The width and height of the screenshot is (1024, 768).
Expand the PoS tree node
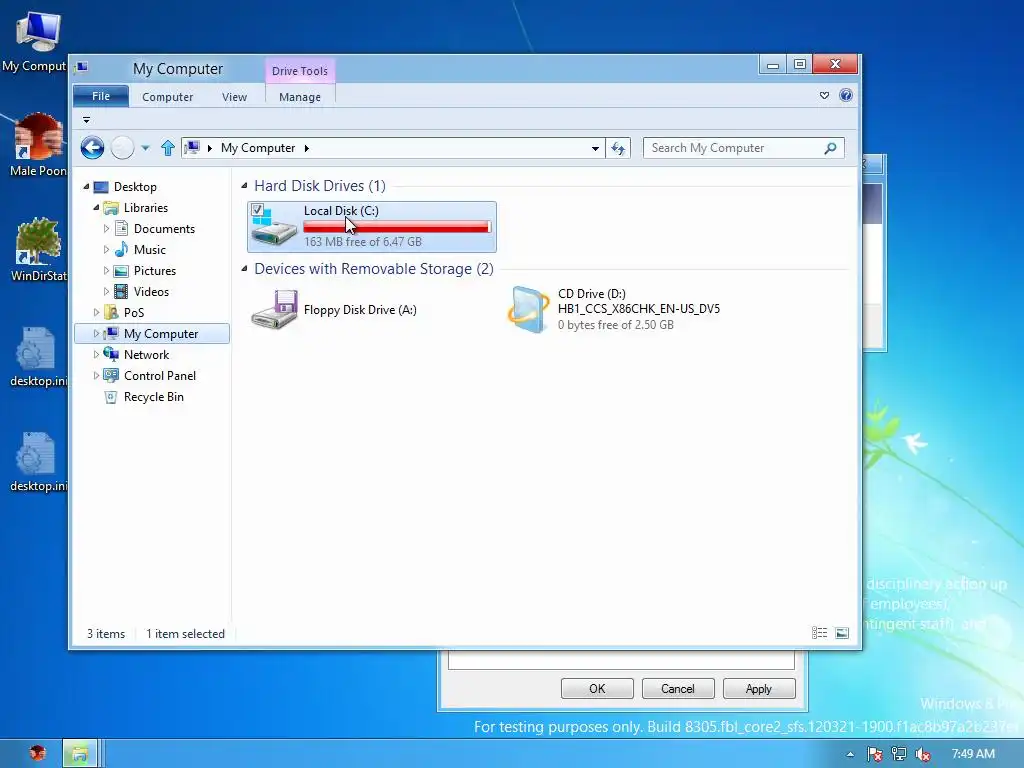97,312
